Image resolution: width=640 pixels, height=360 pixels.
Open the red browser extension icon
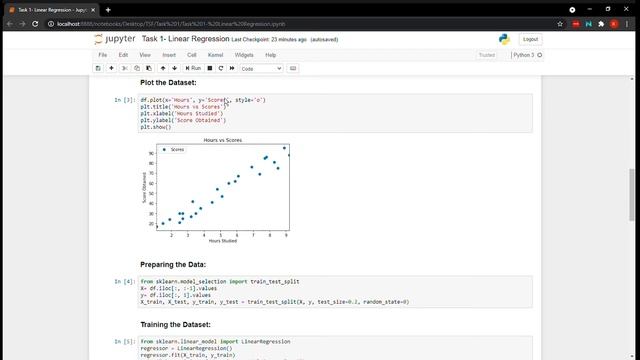tap(576, 24)
